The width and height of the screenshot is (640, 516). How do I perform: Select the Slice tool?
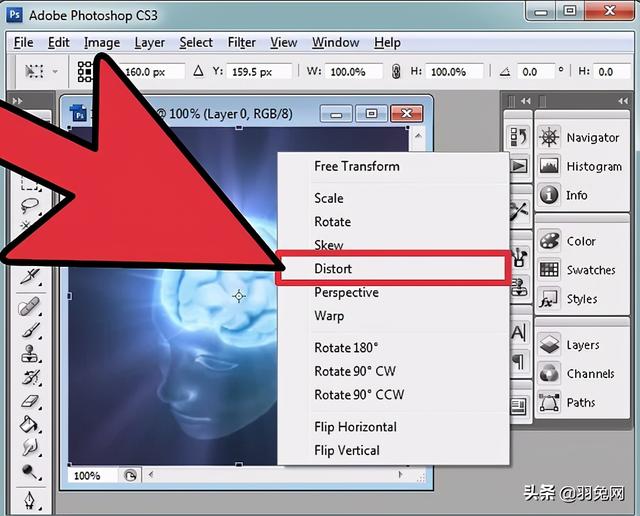[x=31, y=277]
